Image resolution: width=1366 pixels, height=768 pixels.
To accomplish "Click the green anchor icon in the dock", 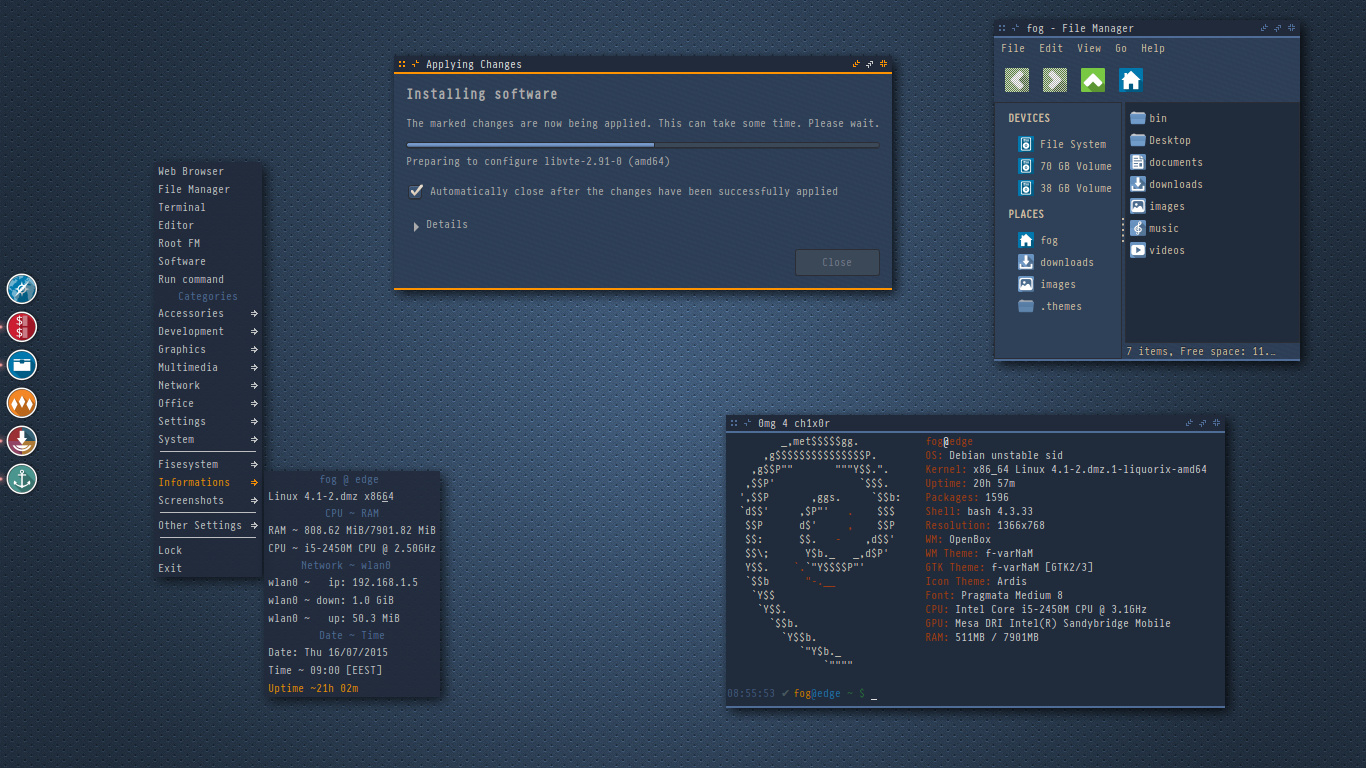I will (x=22, y=479).
